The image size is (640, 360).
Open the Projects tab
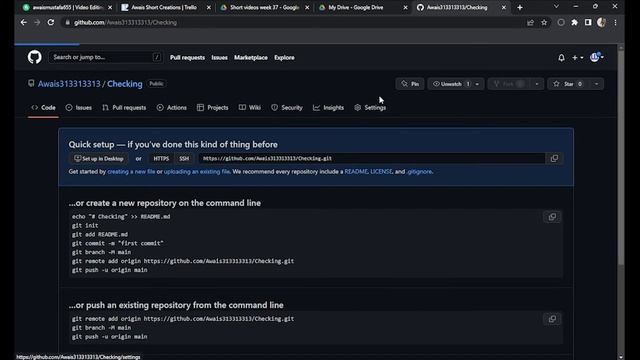pyautogui.click(x=213, y=108)
